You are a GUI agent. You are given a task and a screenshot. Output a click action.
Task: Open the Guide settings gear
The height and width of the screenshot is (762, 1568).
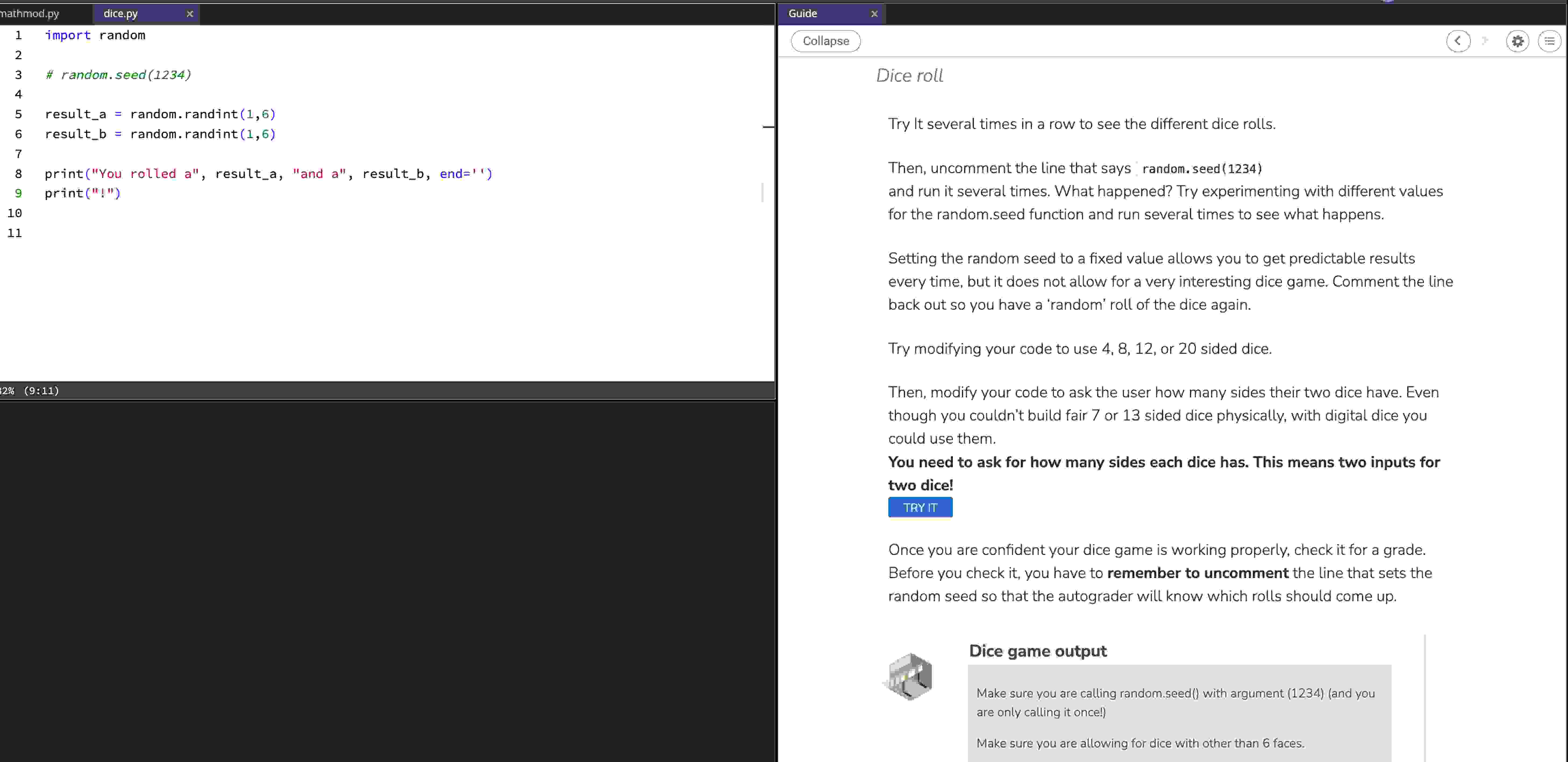pos(1517,41)
